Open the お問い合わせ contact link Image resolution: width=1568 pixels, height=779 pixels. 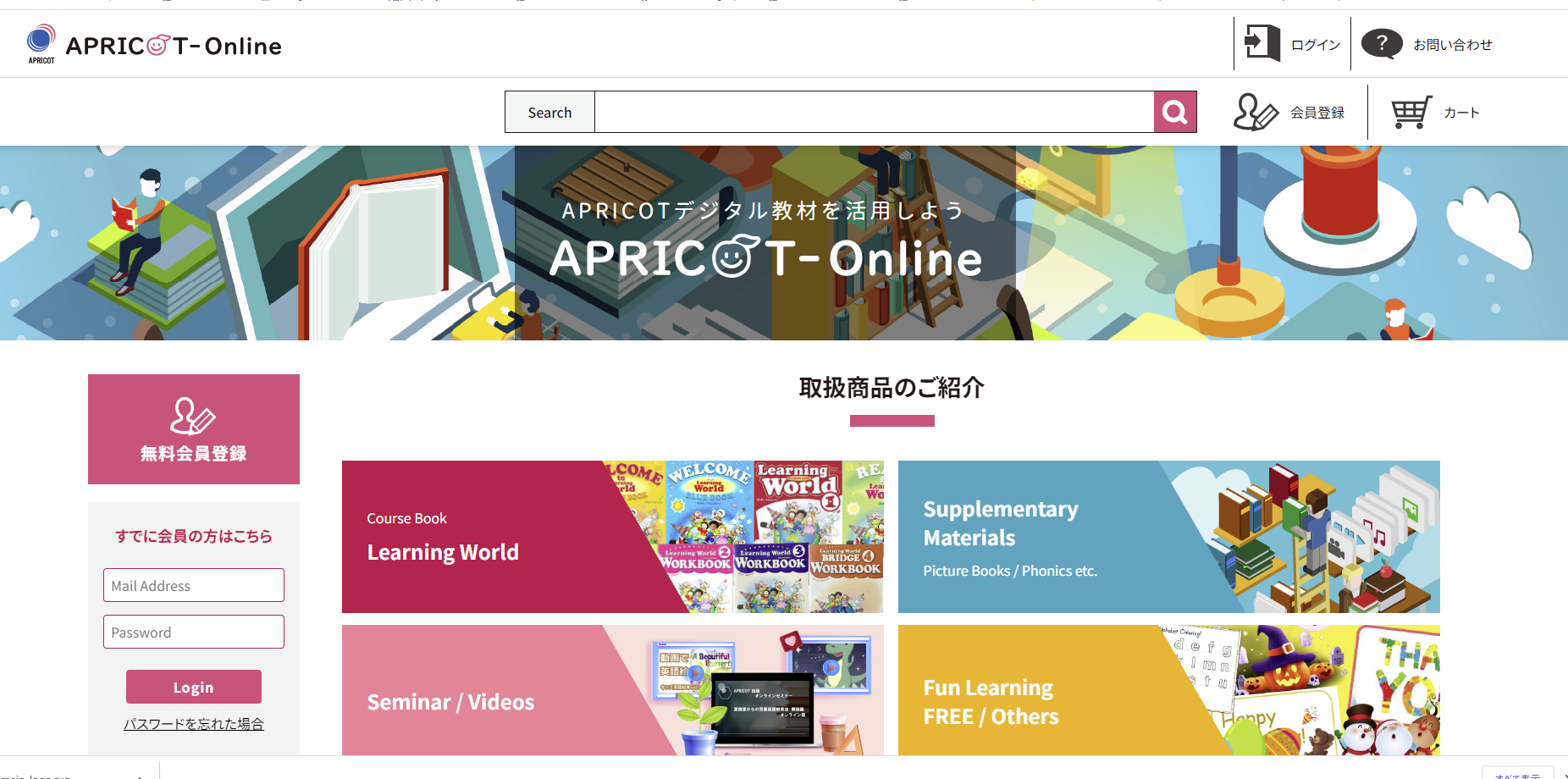(x=1452, y=45)
